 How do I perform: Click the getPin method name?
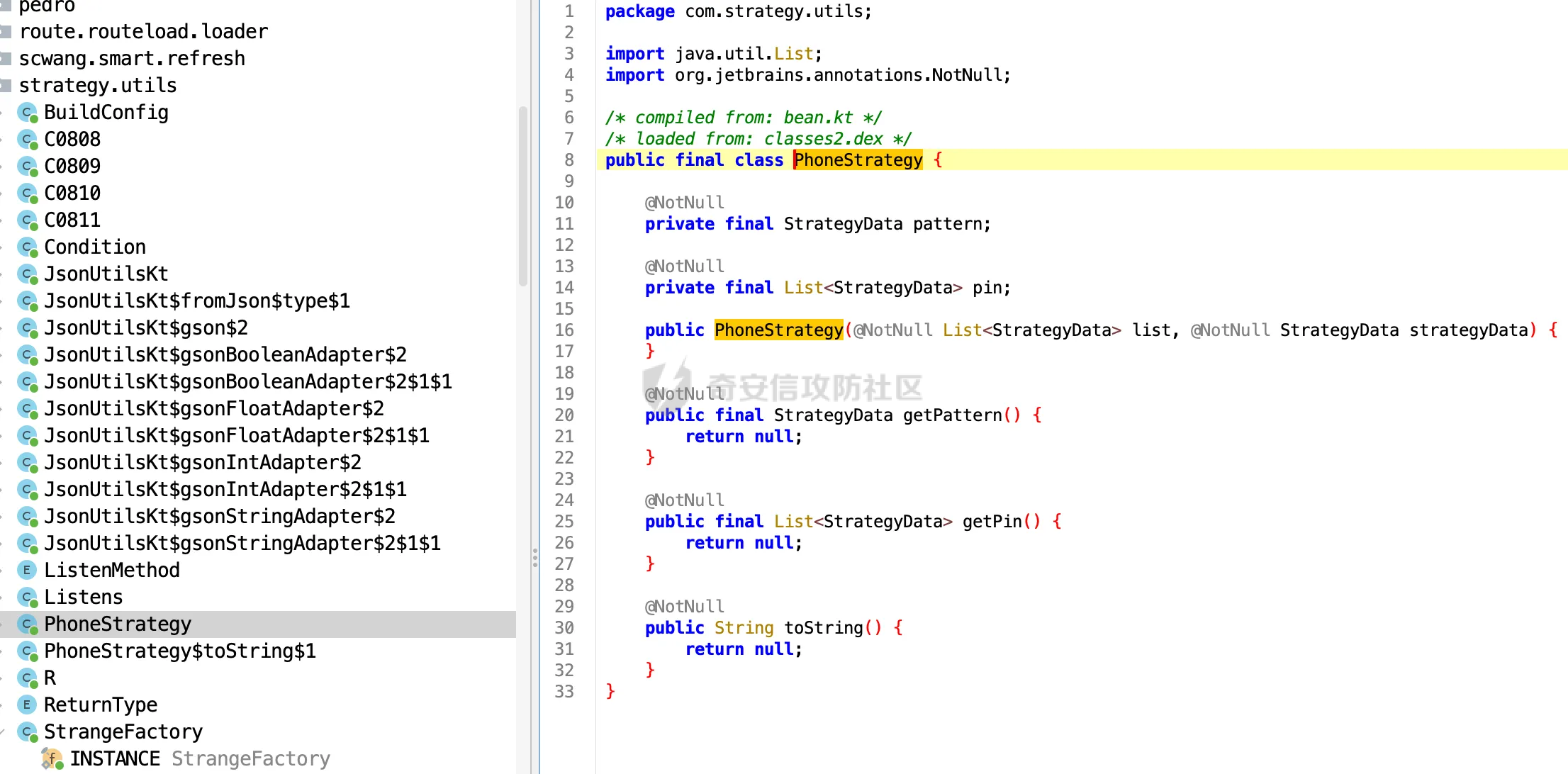click(x=992, y=522)
